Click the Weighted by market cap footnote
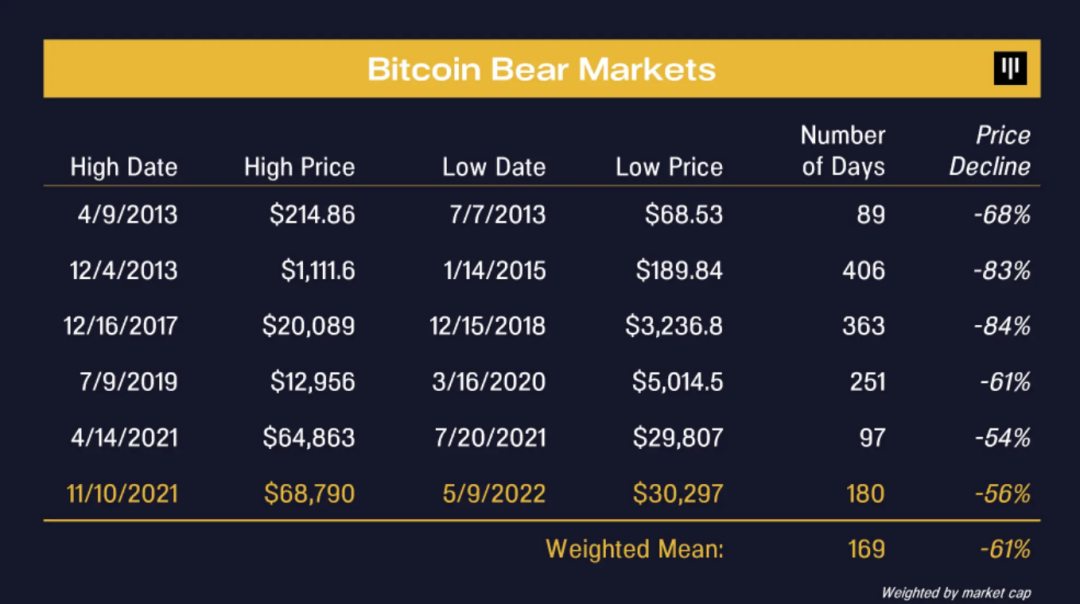Viewport: 1080px width, 604px height. click(956, 593)
